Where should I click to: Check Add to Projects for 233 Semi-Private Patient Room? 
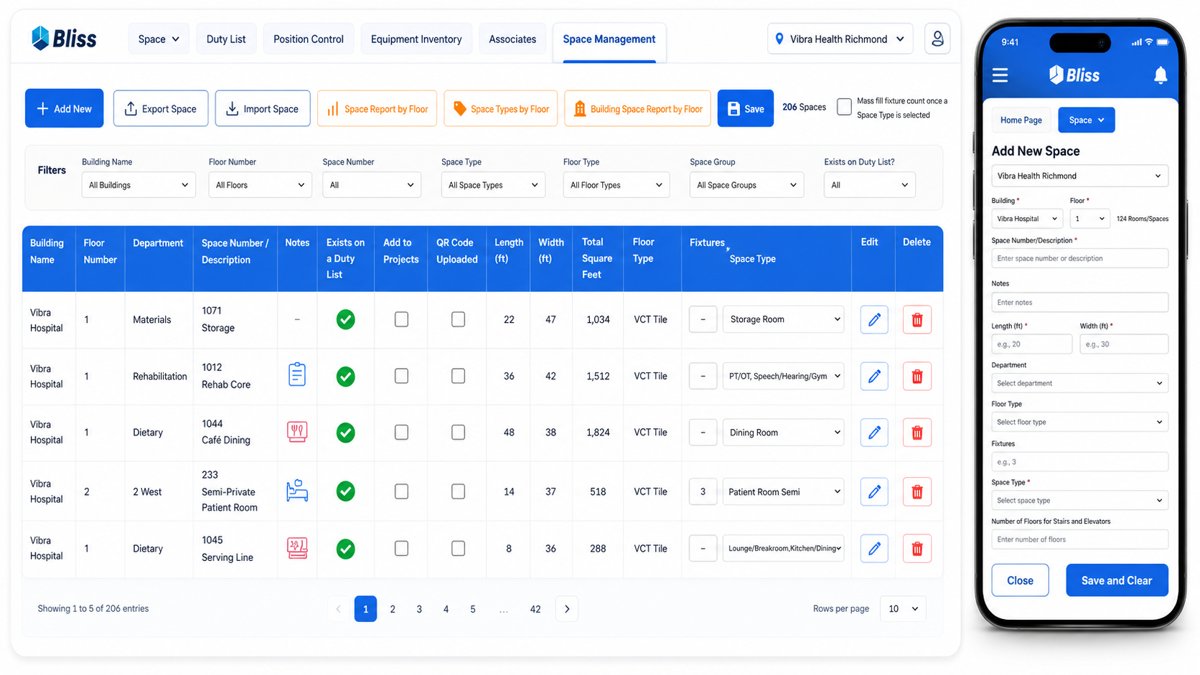click(401, 492)
